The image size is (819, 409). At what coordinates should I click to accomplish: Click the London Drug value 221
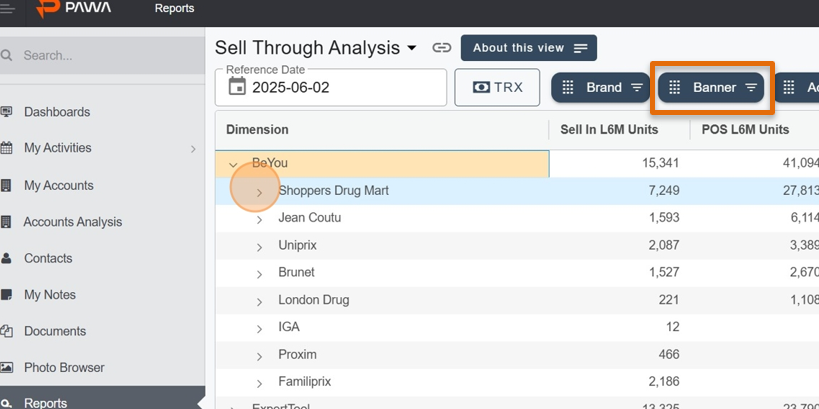coord(669,300)
